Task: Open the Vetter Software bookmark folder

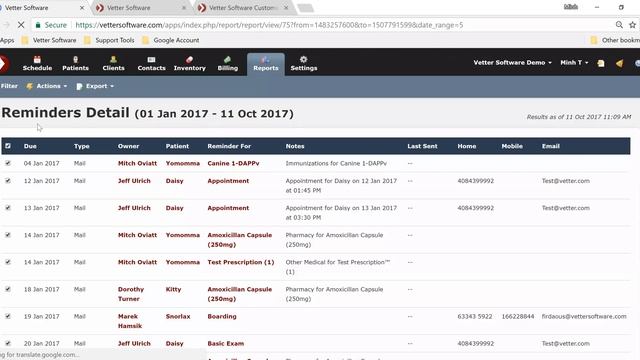Action: coord(49,40)
